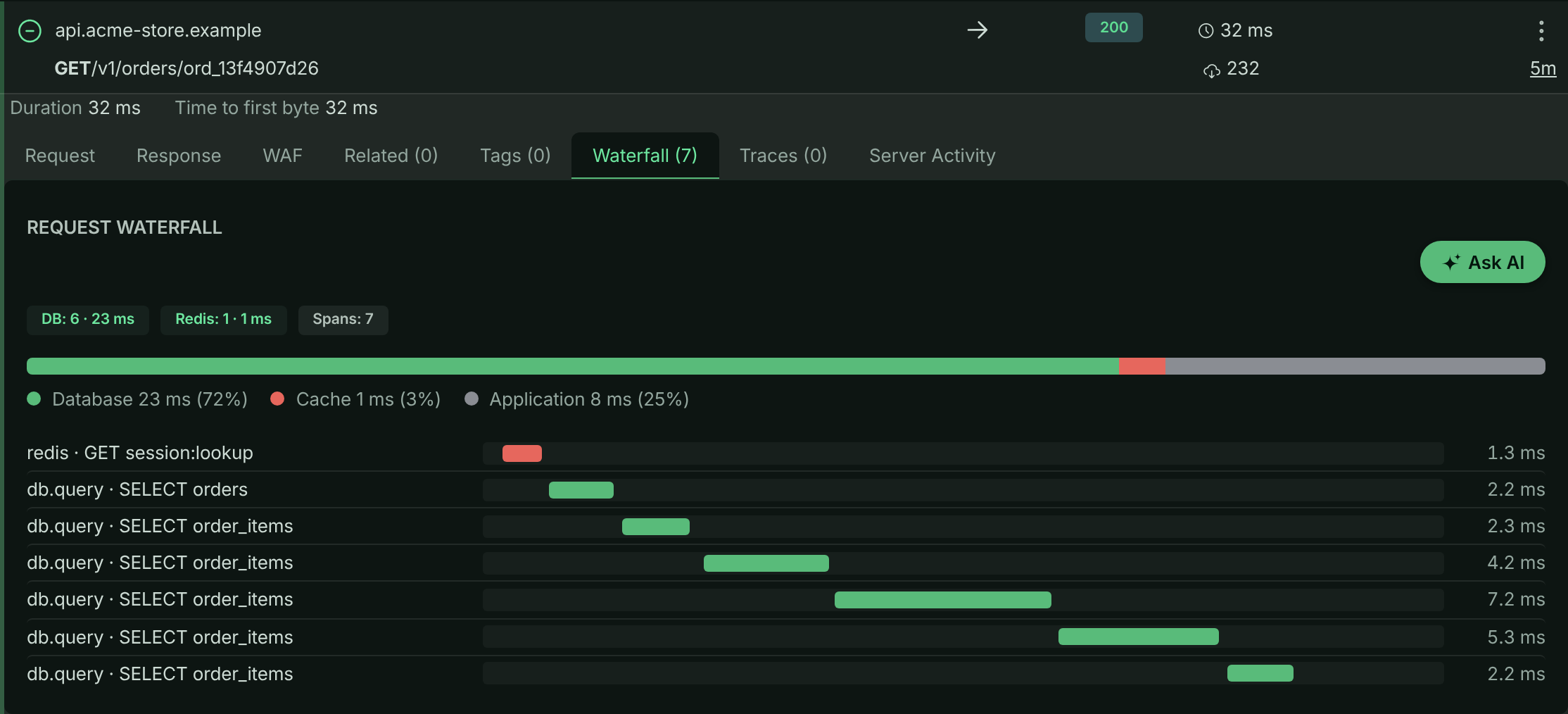Viewport: 1568px width, 714px height.
Task: Click the span bar in the 4.2 ms row
Action: click(766, 563)
